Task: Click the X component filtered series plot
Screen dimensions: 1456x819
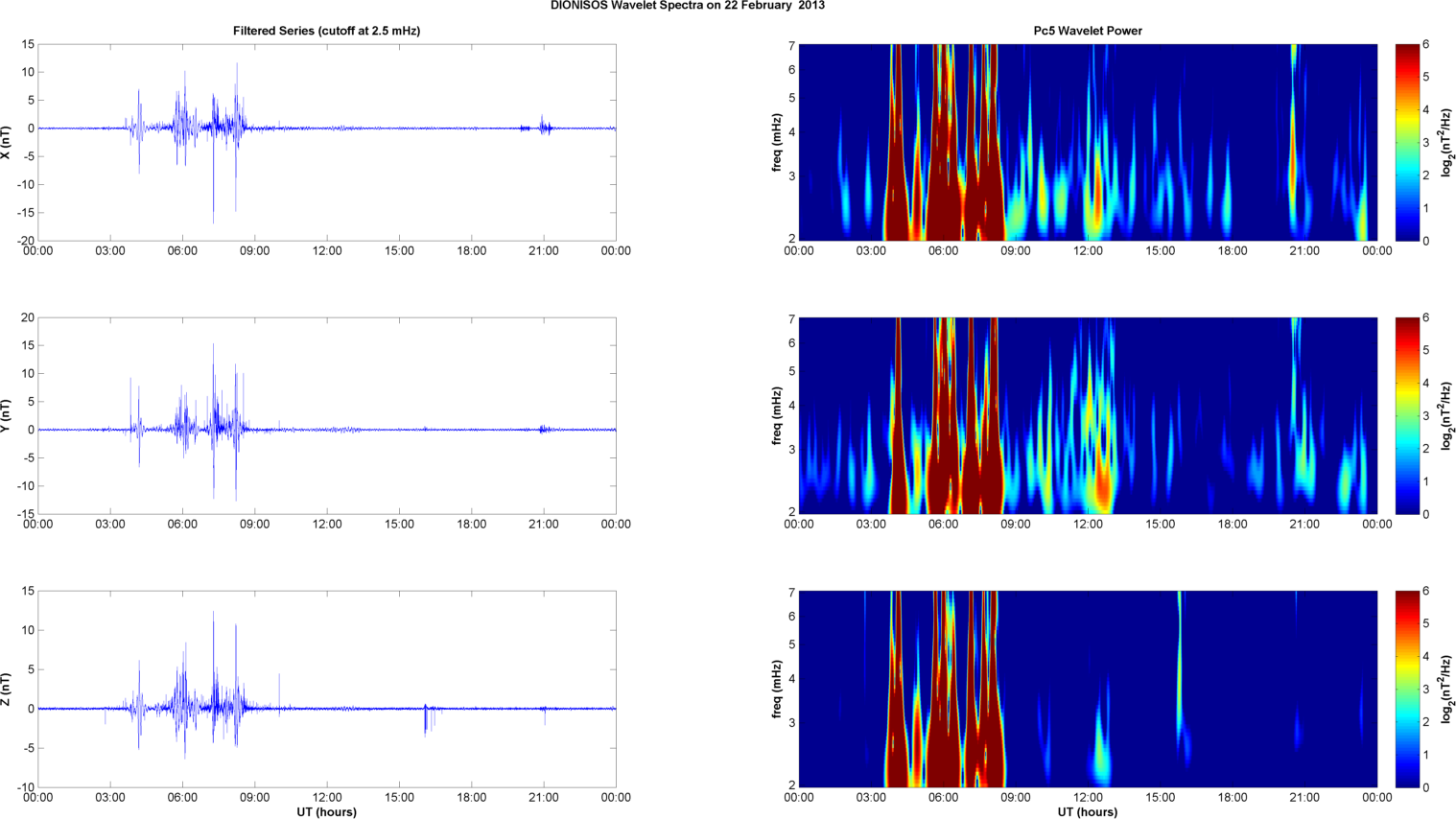Action: (x=326, y=142)
